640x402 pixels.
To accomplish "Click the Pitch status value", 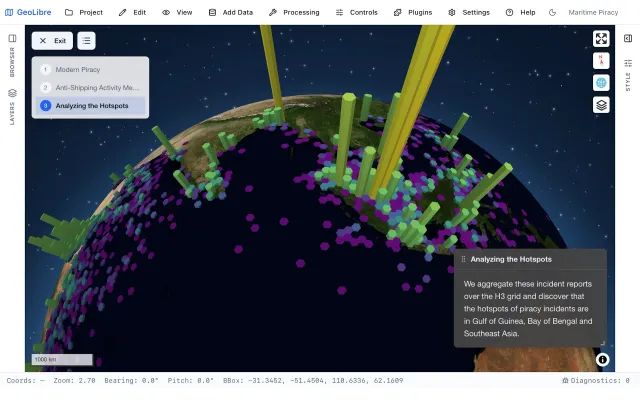I will click(190, 380).
